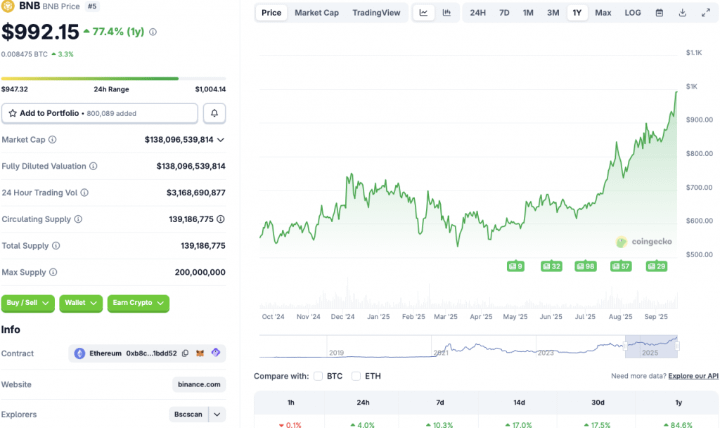Enable the ETH comparison checkbox
This screenshot has width=720, height=428.
(356, 376)
